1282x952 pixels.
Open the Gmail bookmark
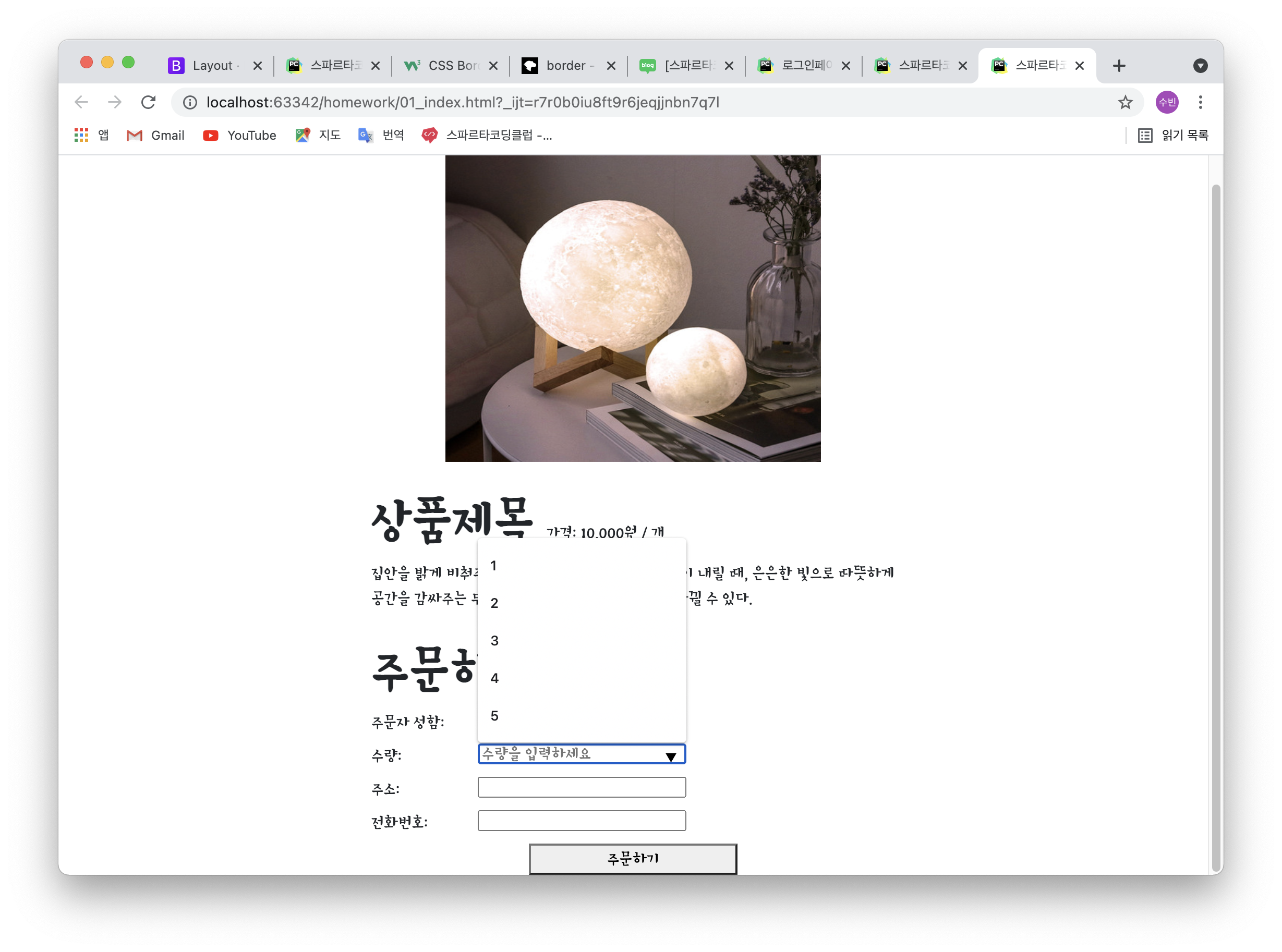155,135
